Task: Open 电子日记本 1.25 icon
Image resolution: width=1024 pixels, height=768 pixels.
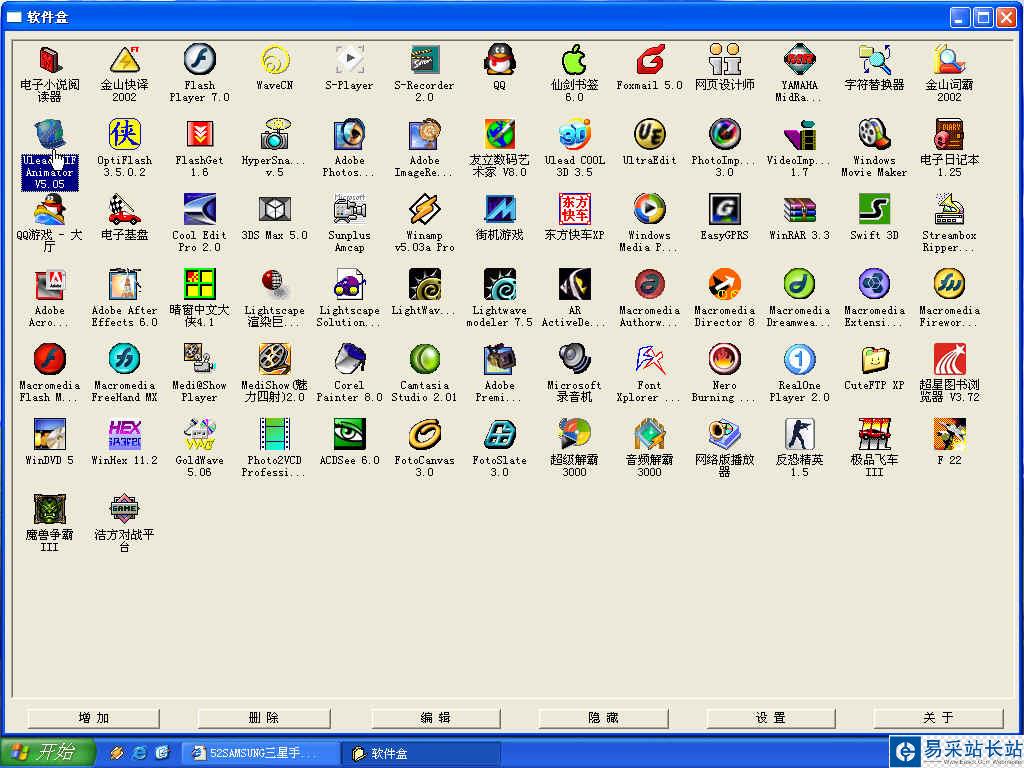Action: (949, 135)
